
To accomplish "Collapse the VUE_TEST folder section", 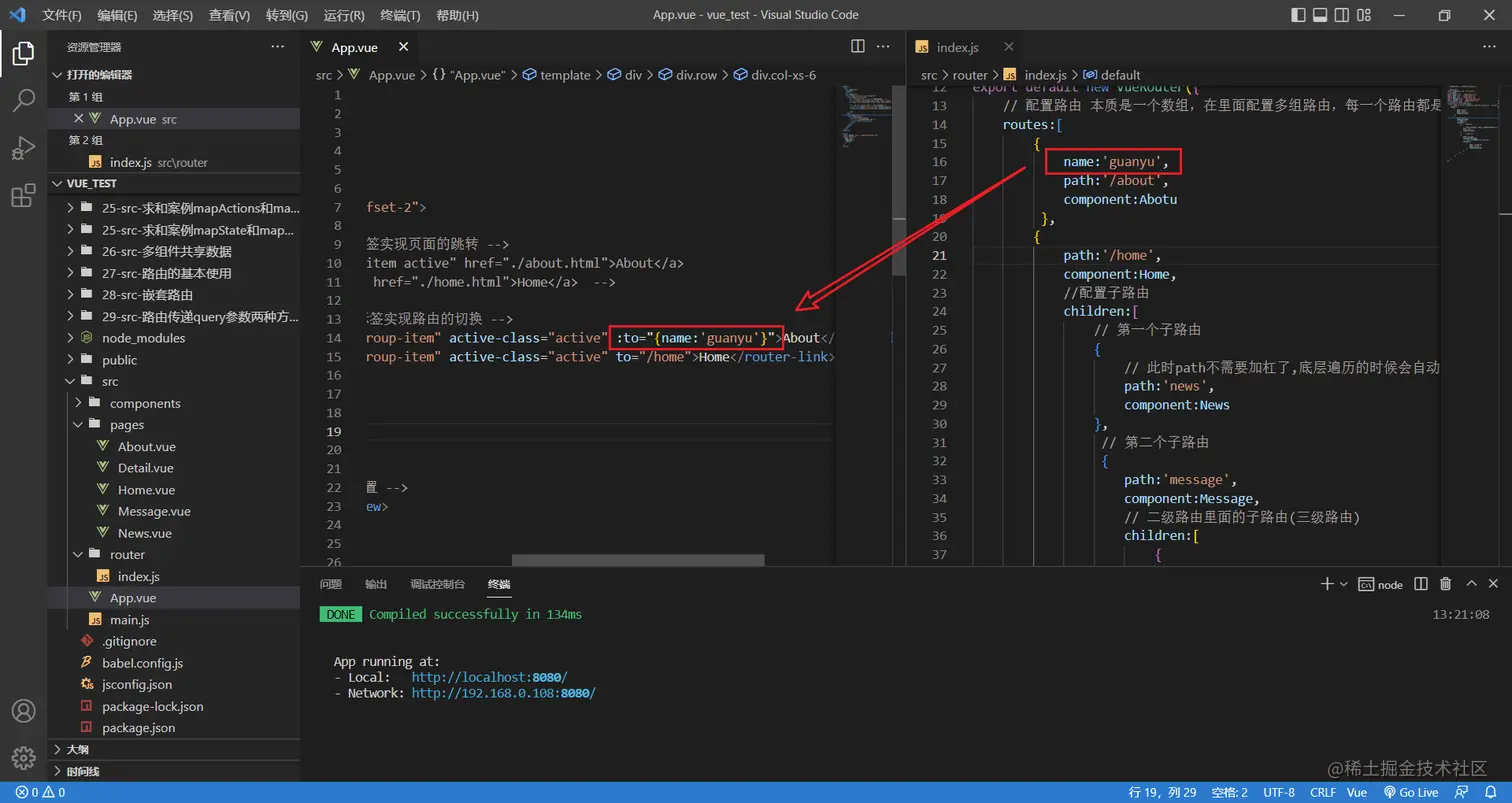I will 173,184.
